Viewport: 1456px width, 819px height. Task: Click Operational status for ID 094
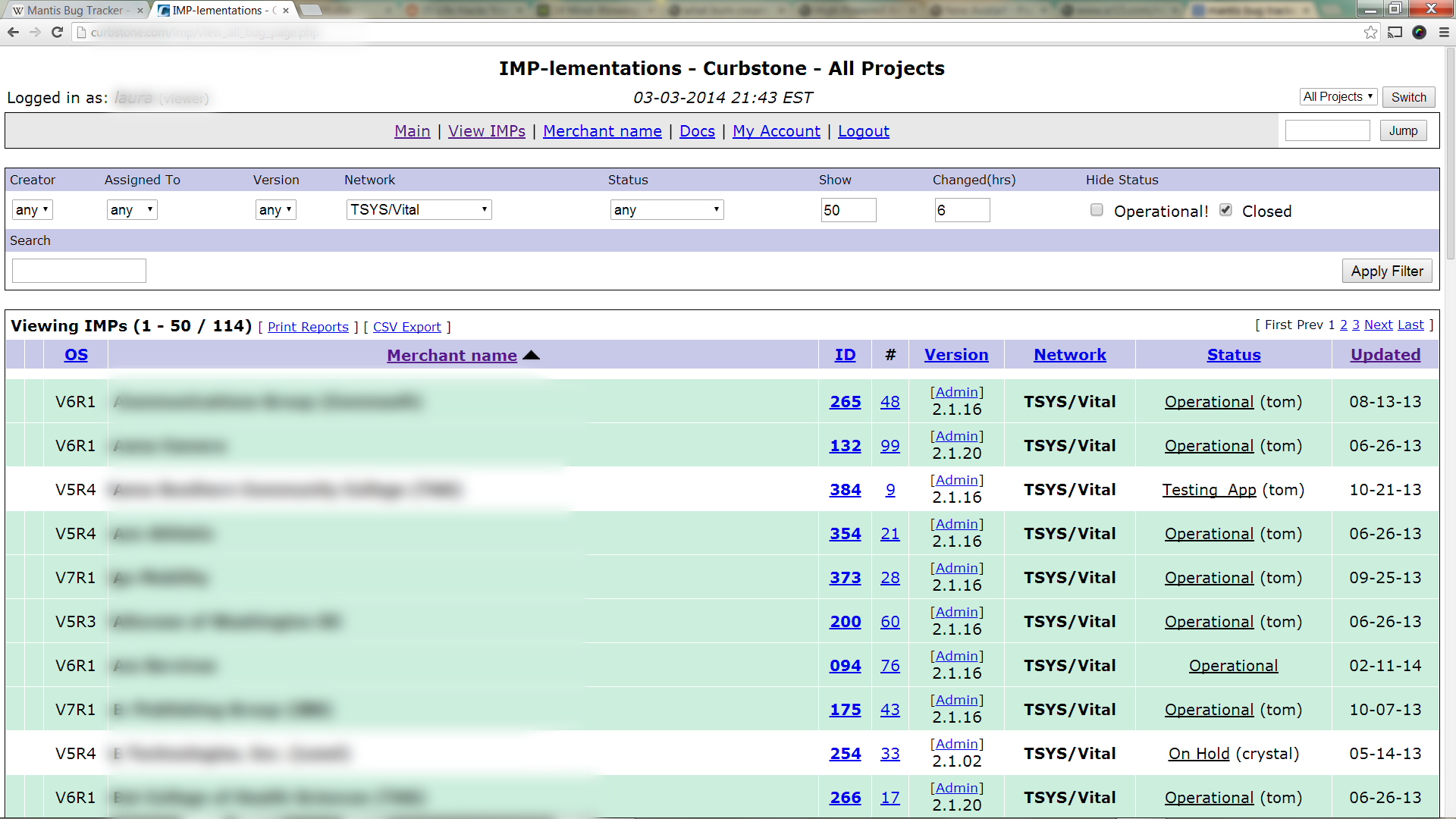[1234, 666]
